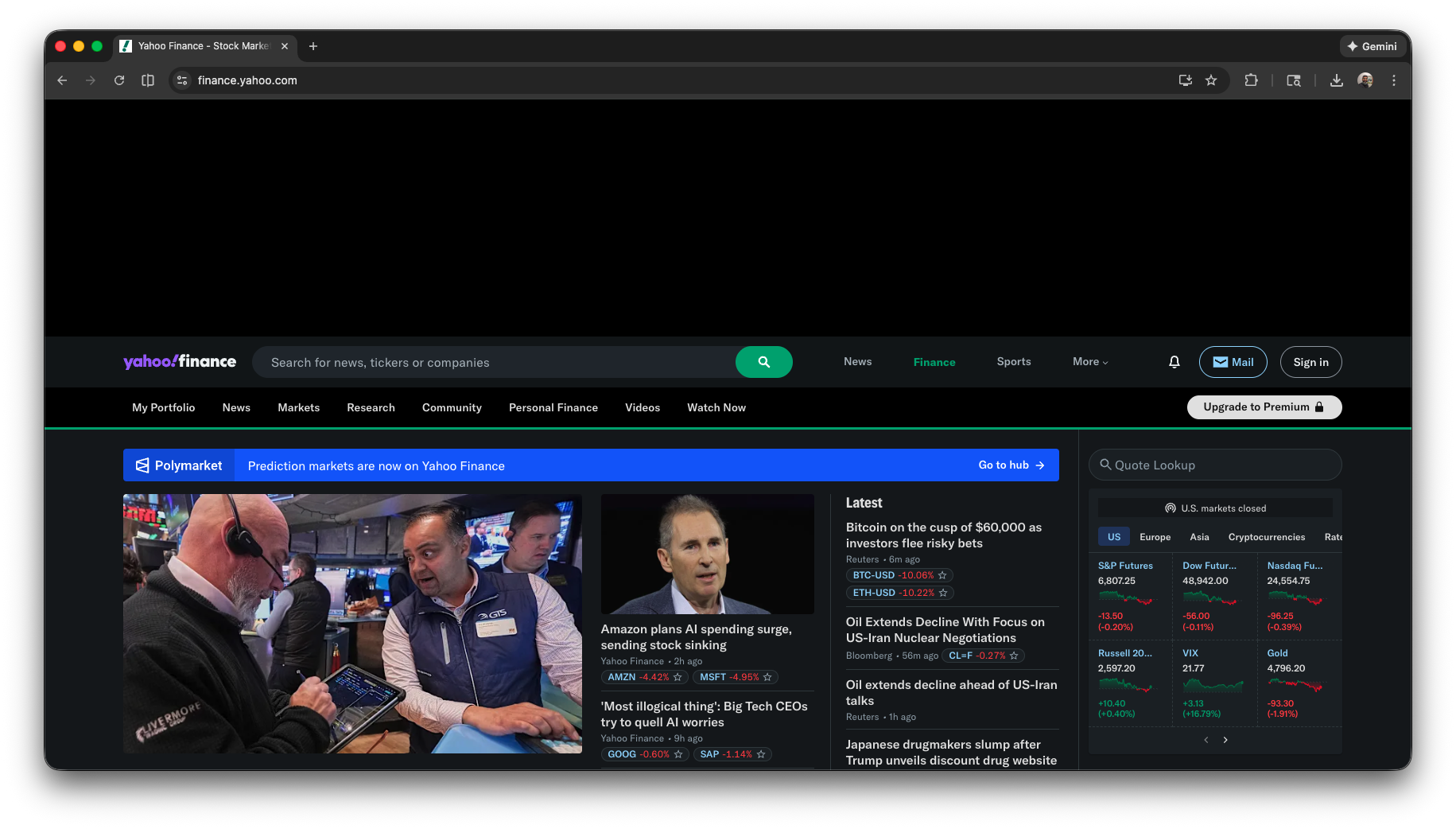This screenshot has width=1456, height=829.
Task: Open the More navigation dropdown
Action: (1089, 362)
